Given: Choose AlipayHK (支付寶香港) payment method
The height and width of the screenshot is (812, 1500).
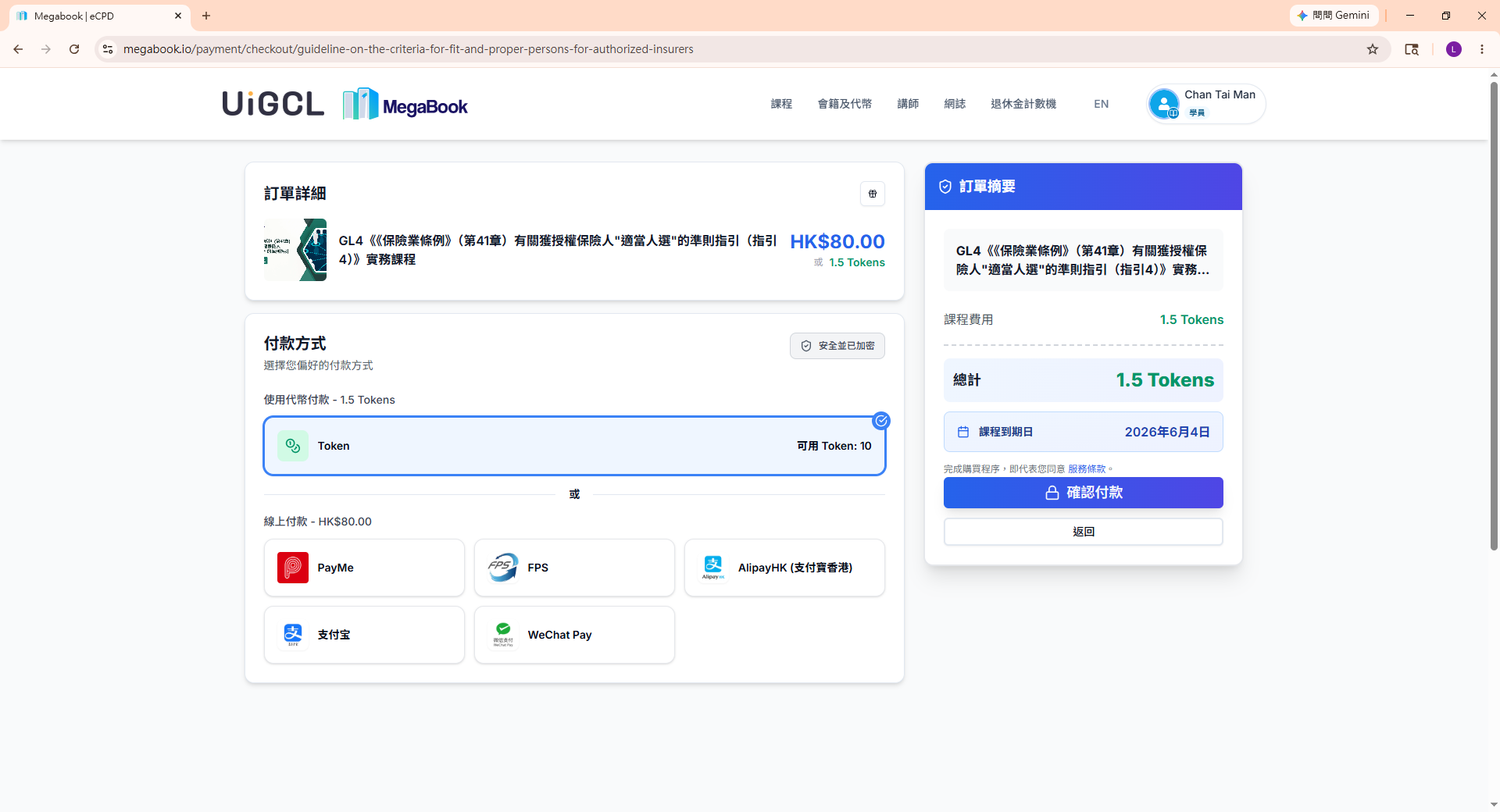Looking at the screenshot, I should click(784, 568).
